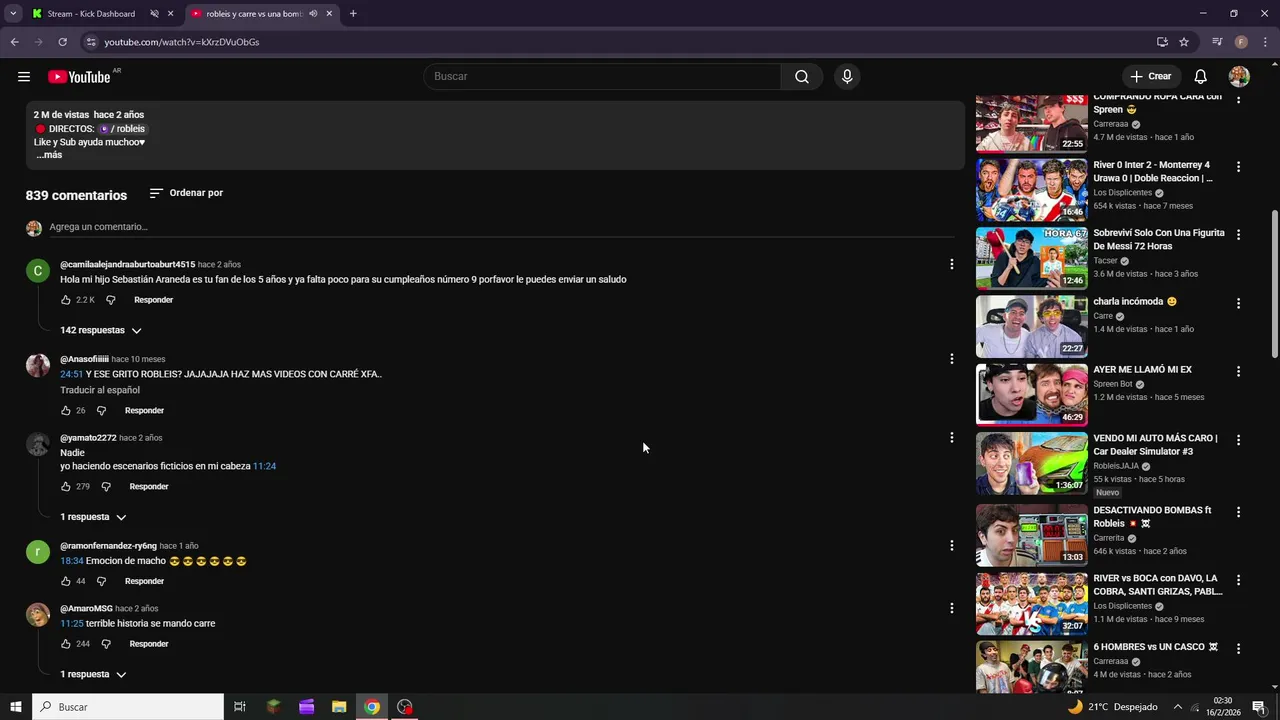The image size is (1280, 720).
Task: Open Chrome's three-dot menu
Action: [x=1265, y=42]
